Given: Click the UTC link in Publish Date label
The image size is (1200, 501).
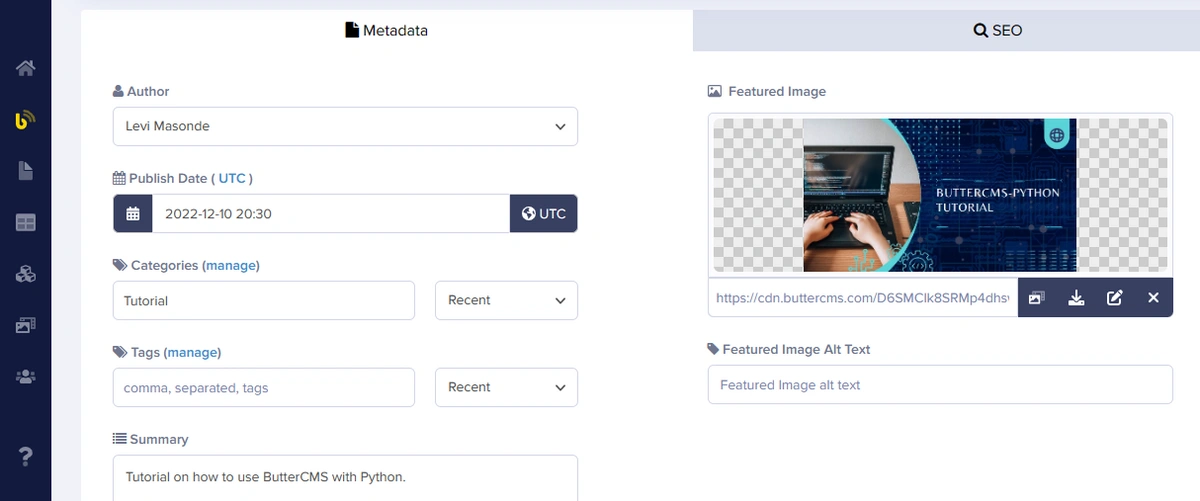Looking at the screenshot, I should click(x=232, y=178).
